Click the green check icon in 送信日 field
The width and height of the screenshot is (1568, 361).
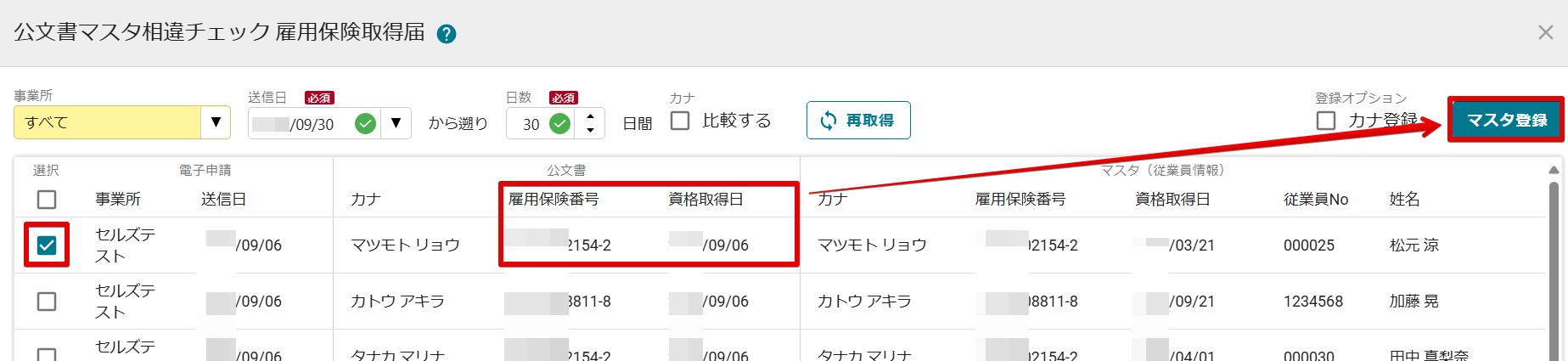365,124
